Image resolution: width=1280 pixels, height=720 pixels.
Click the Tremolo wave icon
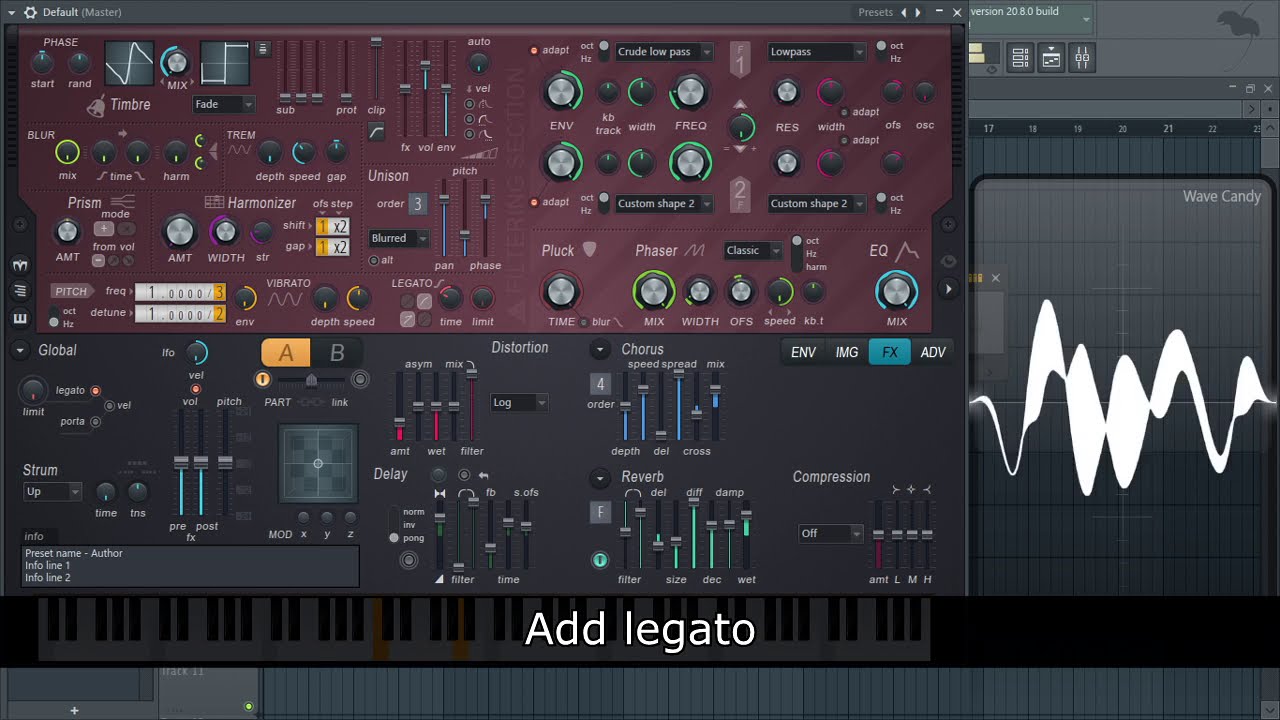[240, 150]
